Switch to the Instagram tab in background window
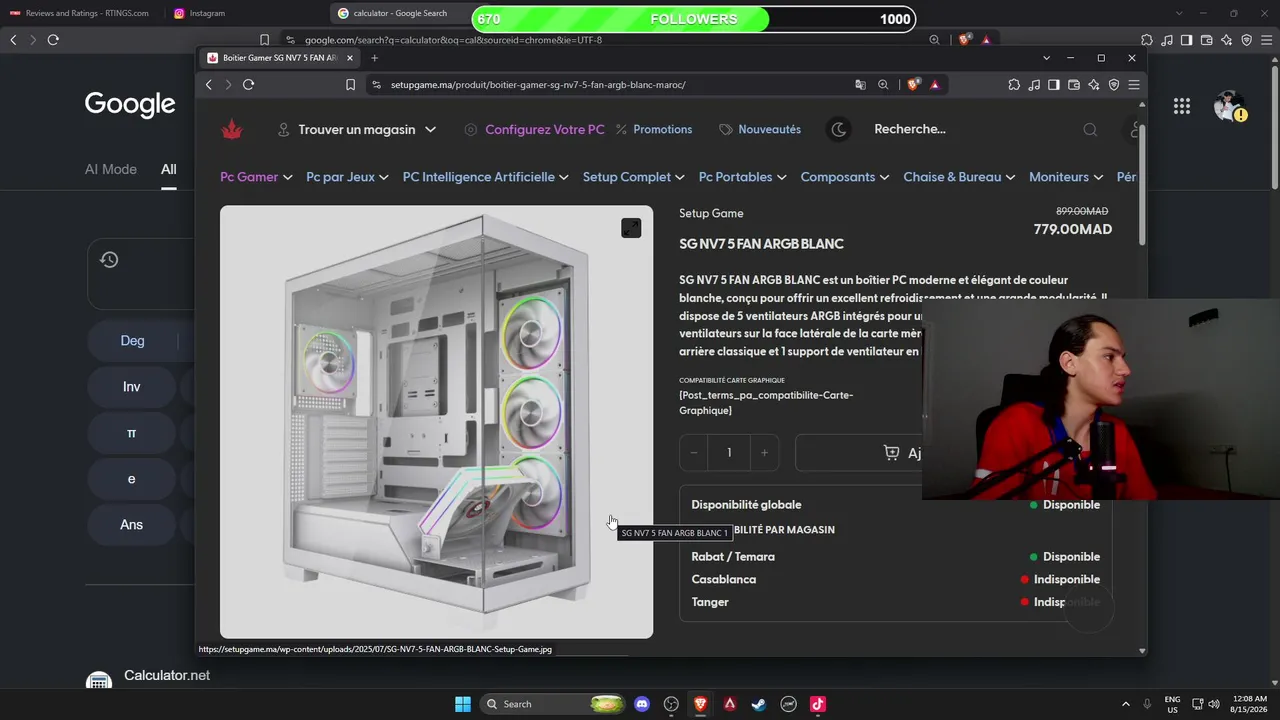 [x=200, y=13]
